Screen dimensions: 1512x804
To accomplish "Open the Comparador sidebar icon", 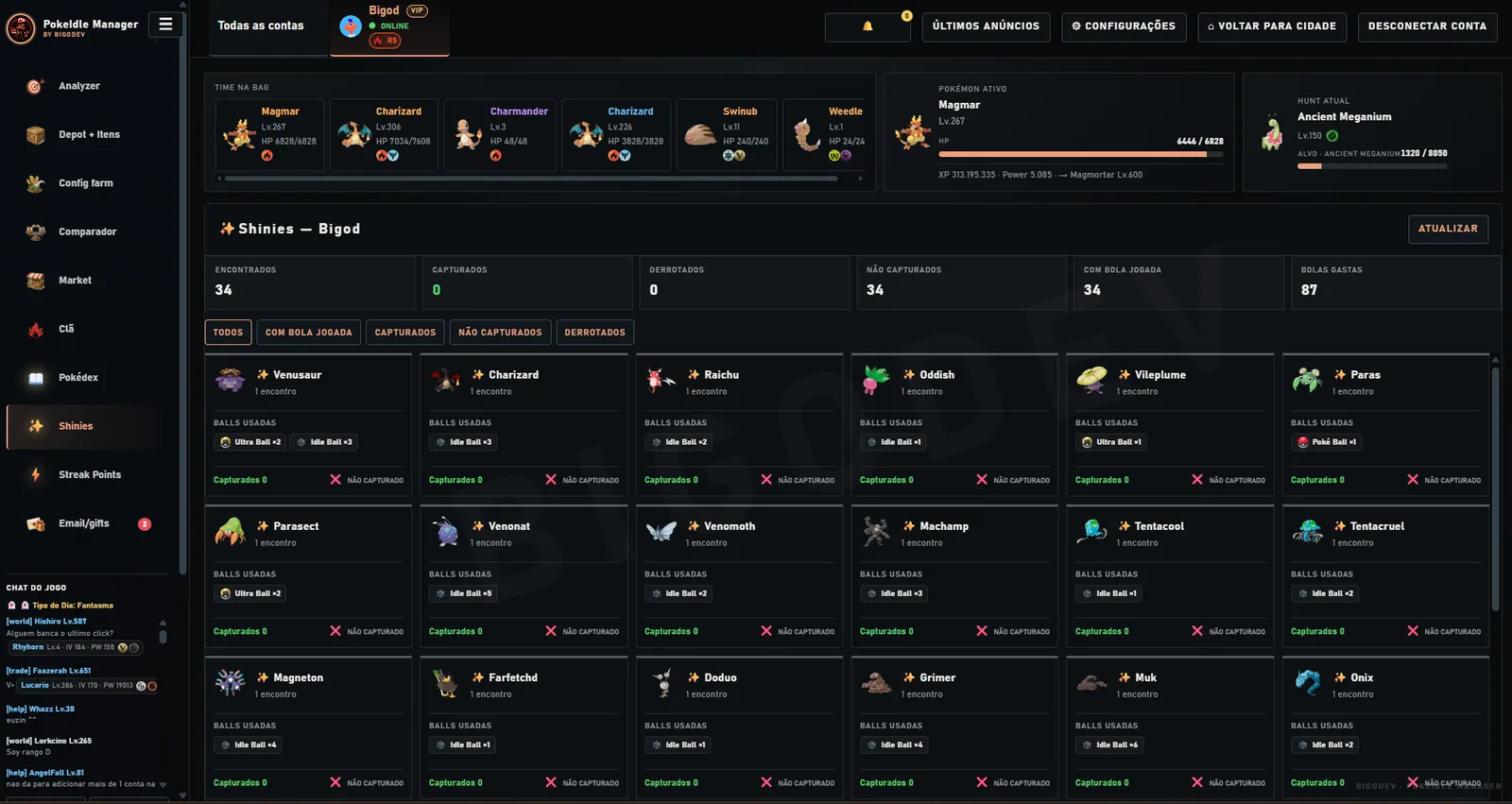I will tap(35, 231).
